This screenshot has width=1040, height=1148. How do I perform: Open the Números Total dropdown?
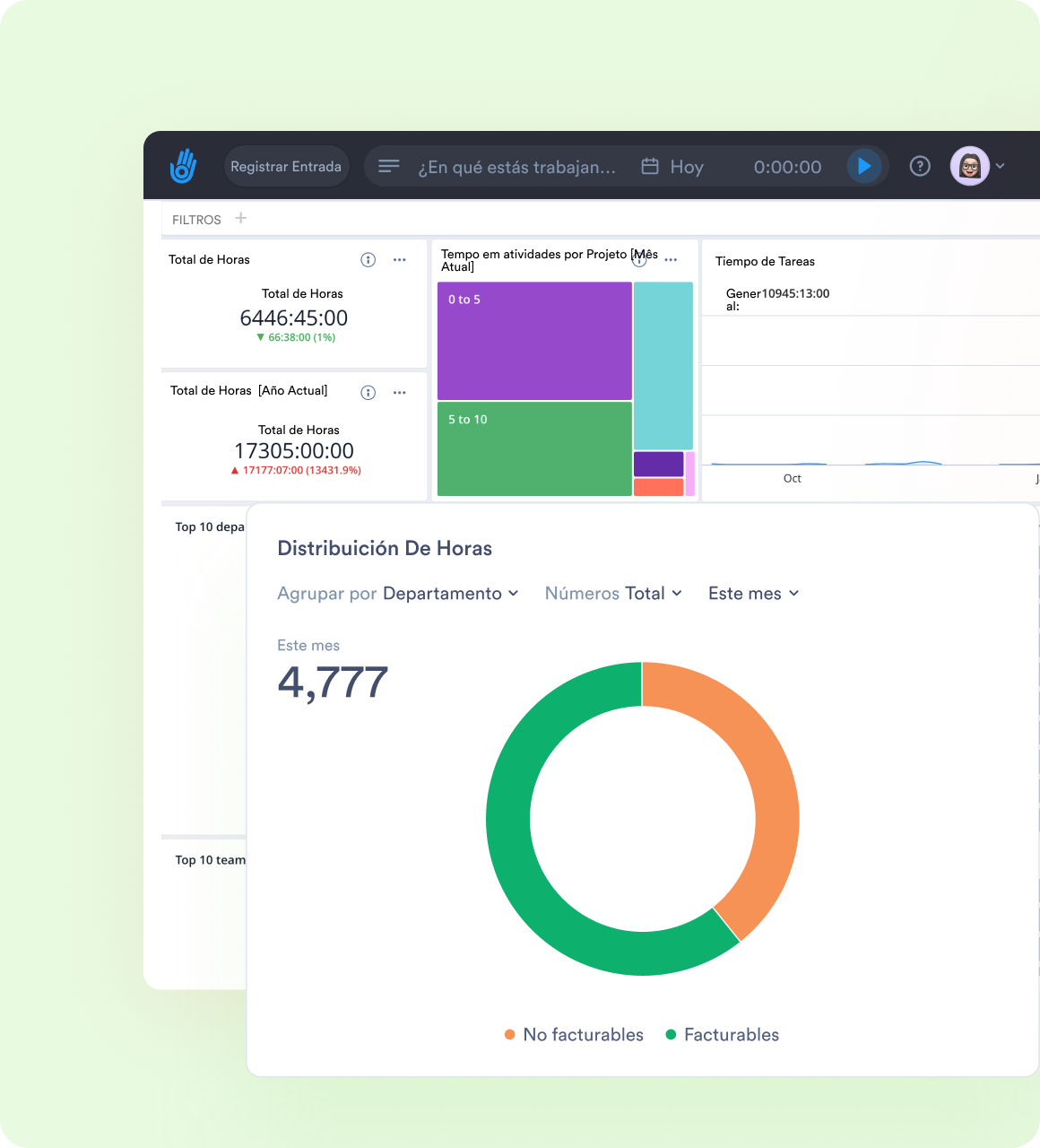click(x=614, y=594)
